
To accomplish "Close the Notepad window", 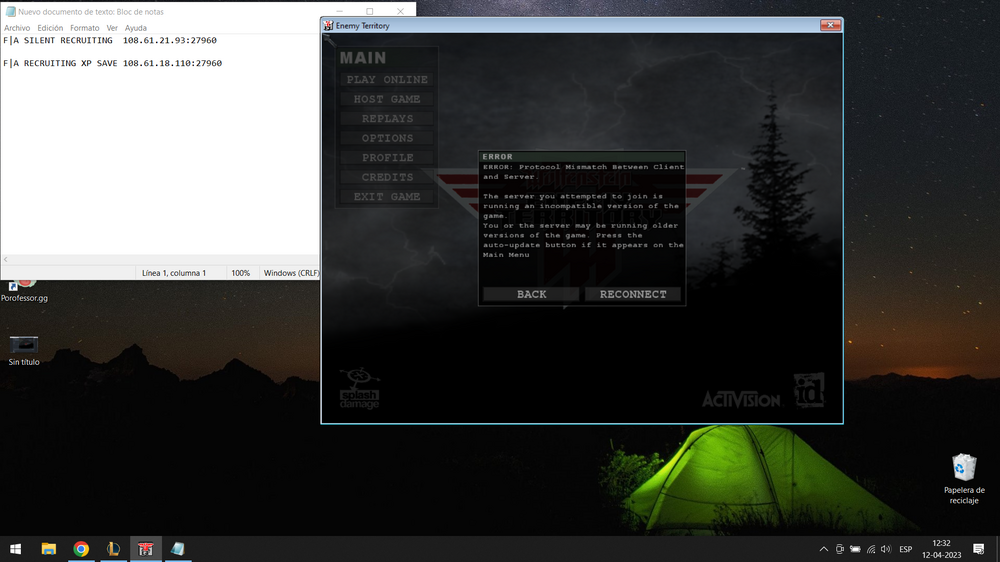I will pos(401,11).
